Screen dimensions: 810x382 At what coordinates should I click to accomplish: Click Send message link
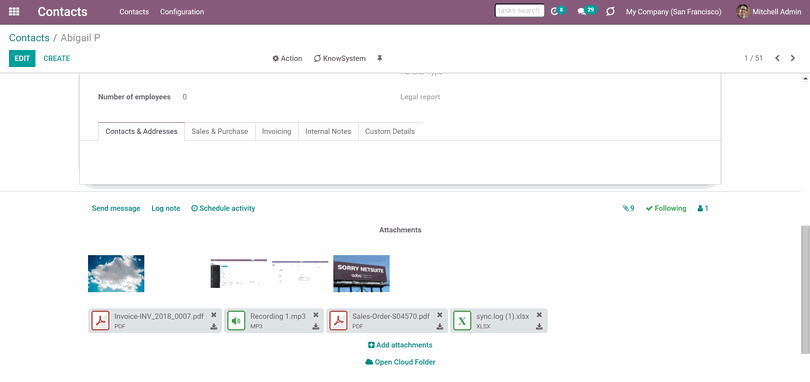(116, 208)
